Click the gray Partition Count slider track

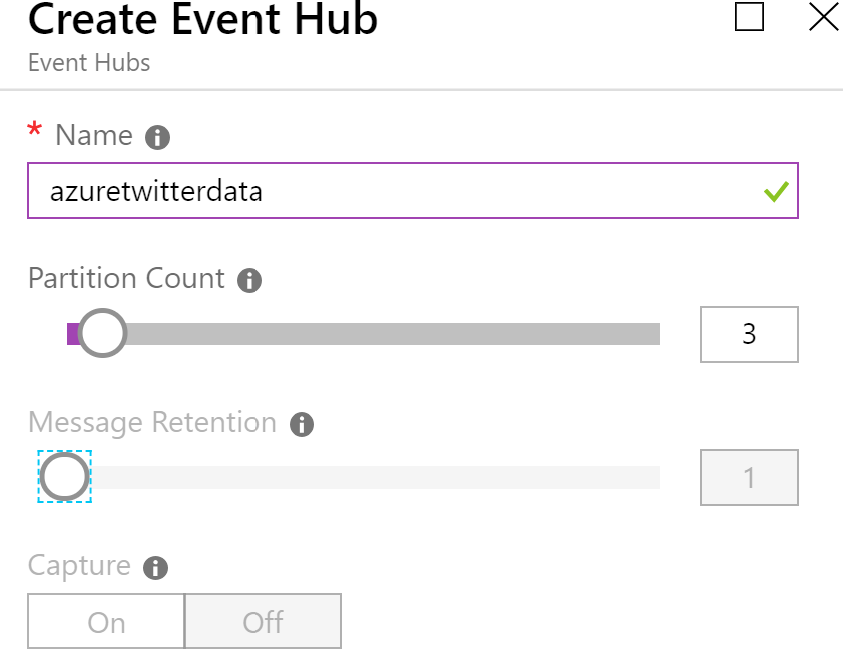click(400, 334)
